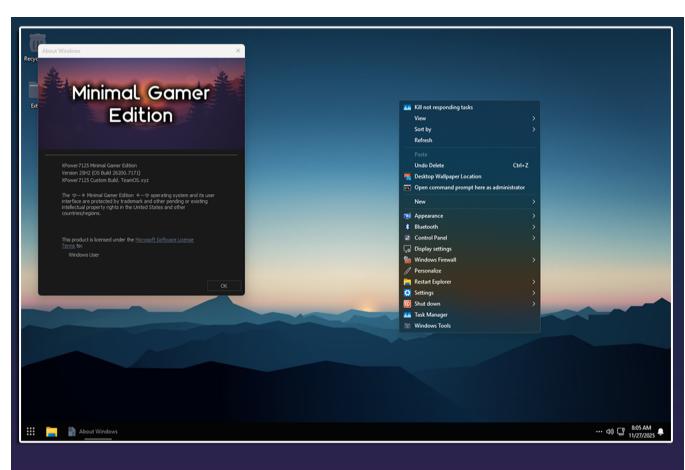685x470 pixels.
Task: Open the notification bell in the taskbar
Action: pyautogui.click(x=661, y=432)
